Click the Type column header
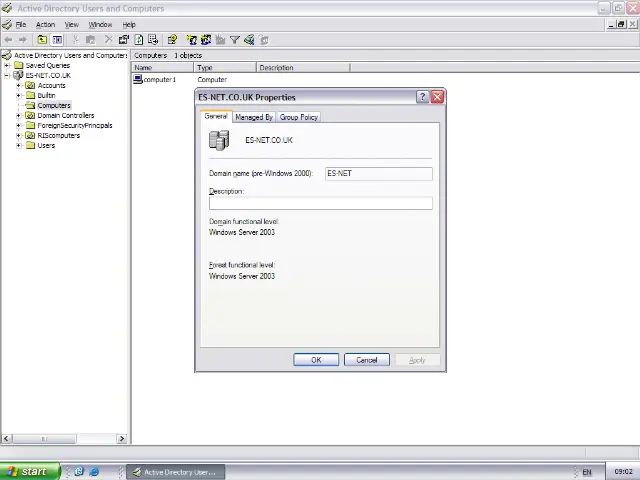This screenshot has width=640, height=480. (x=225, y=68)
